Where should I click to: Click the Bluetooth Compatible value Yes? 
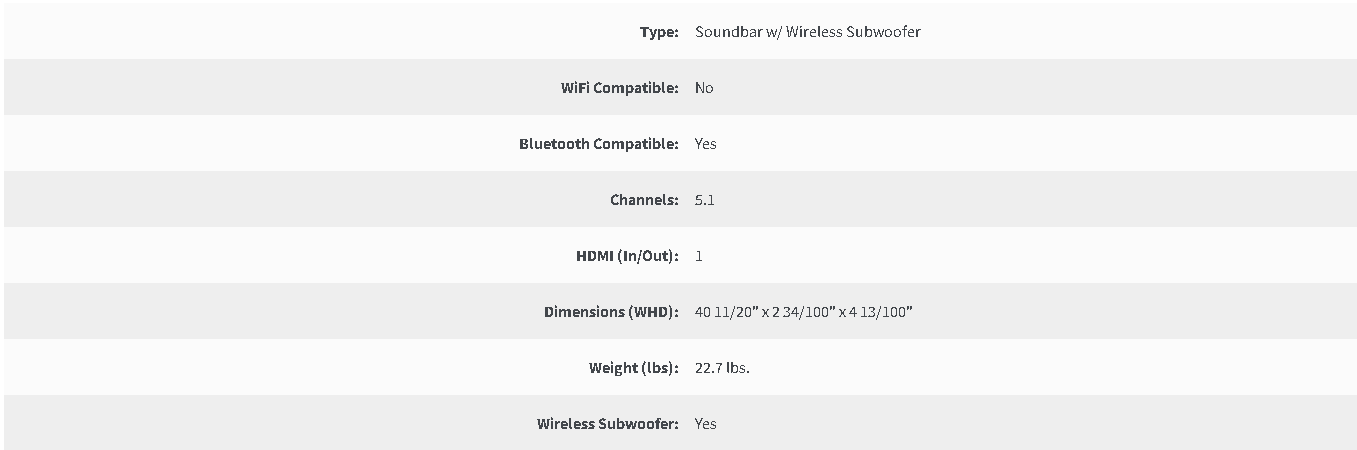point(706,144)
